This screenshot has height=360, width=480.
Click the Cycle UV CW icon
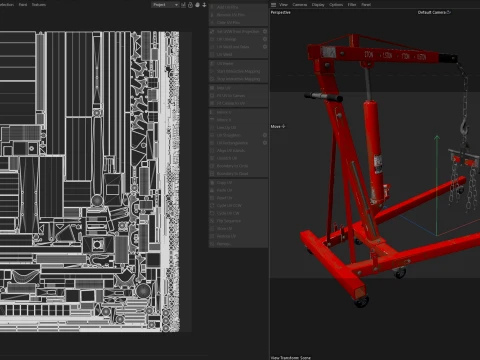212,213
